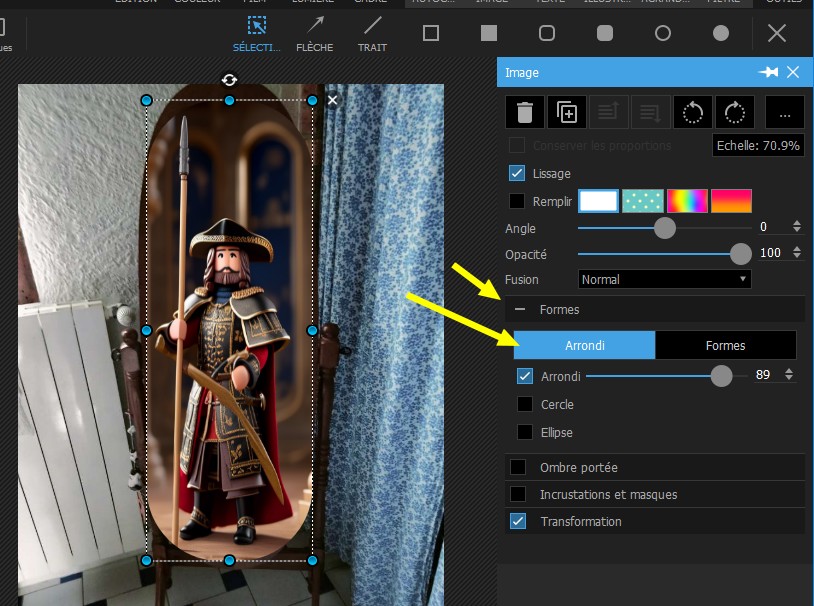The image size is (814, 606).
Task: Pick the teal dotted pattern fill swatch
Action: (643, 201)
